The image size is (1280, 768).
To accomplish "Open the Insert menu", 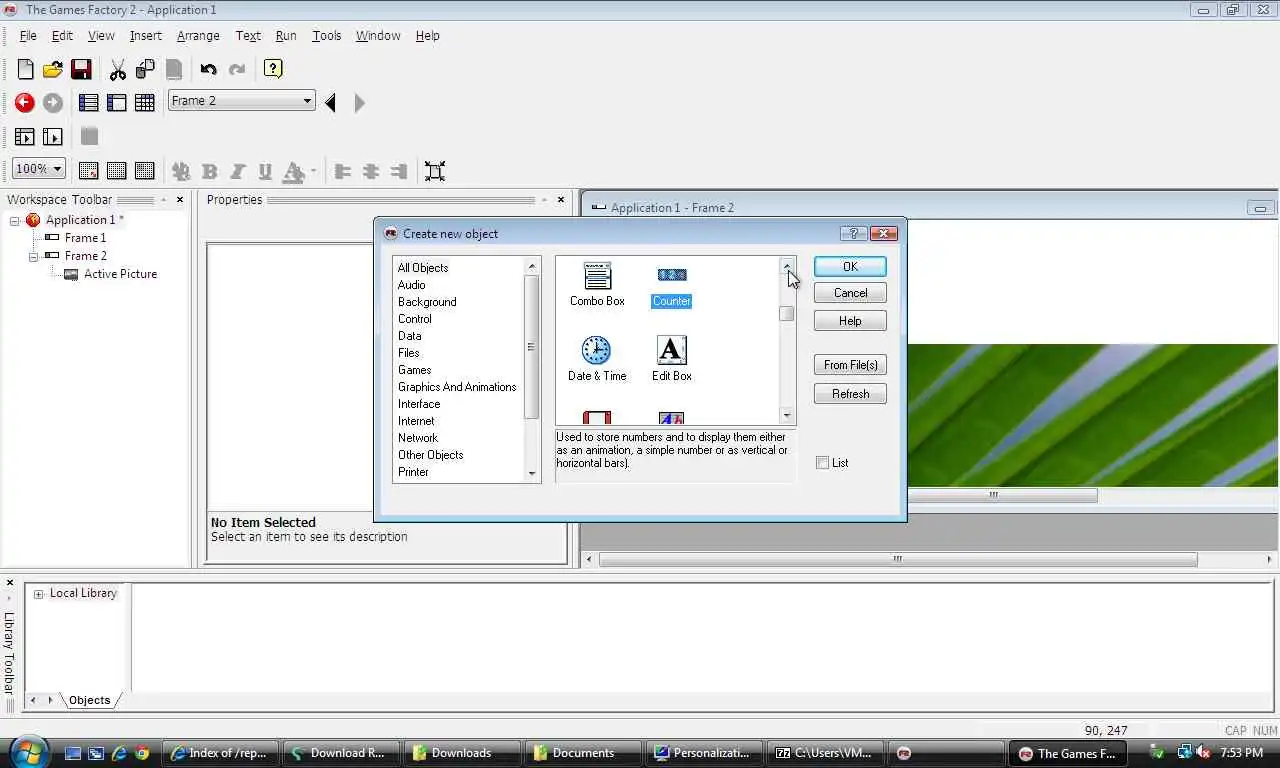I will click(145, 35).
